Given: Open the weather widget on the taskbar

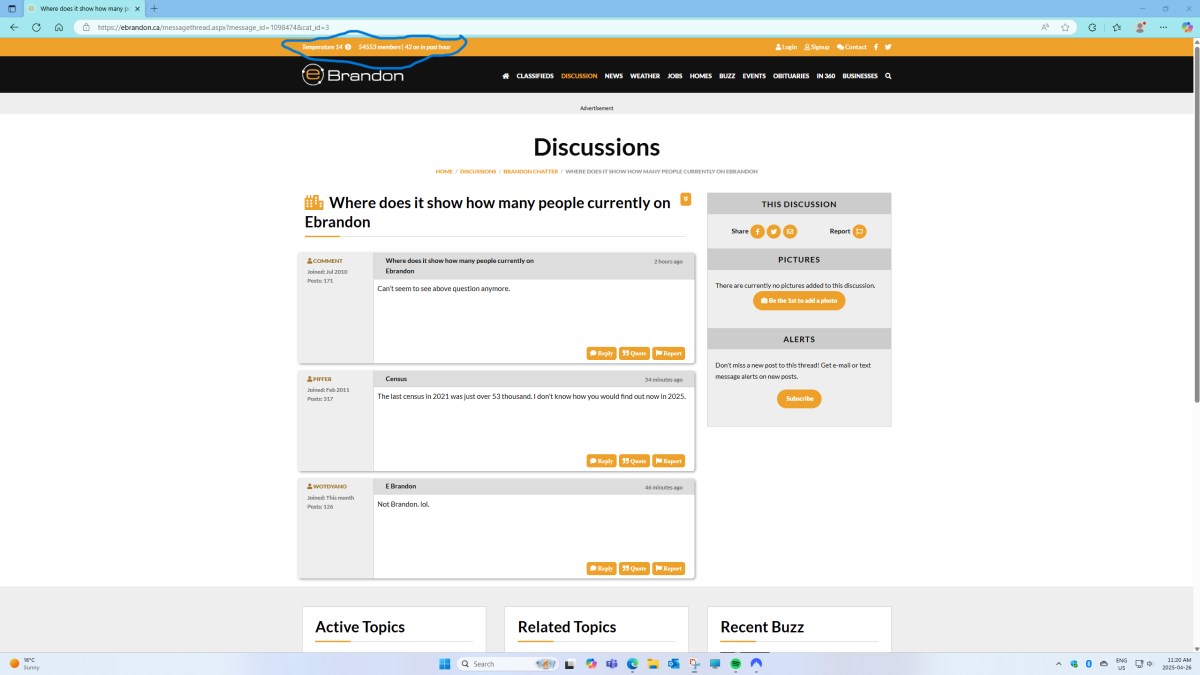Looking at the screenshot, I should pyautogui.click(x=26, y=663).
